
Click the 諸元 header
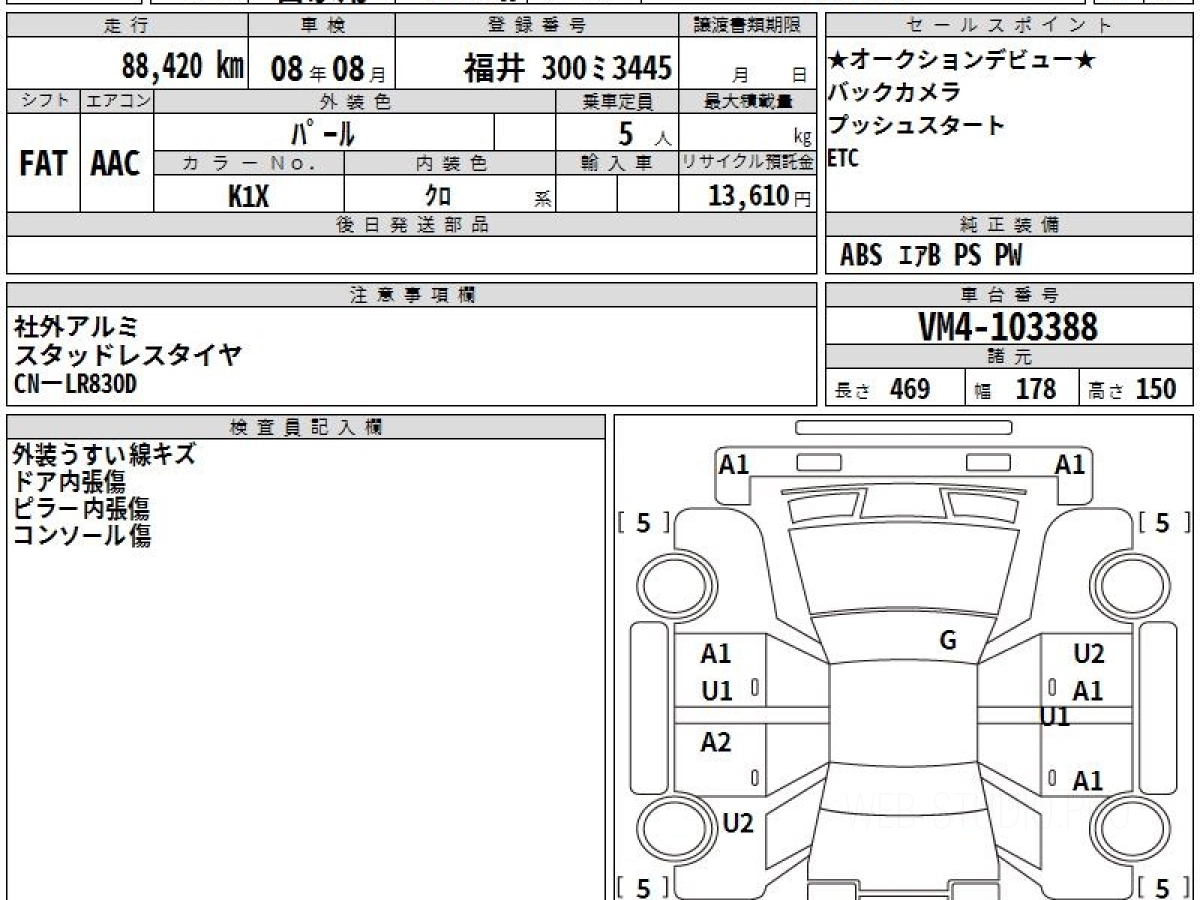click(x=1009, y=357)
